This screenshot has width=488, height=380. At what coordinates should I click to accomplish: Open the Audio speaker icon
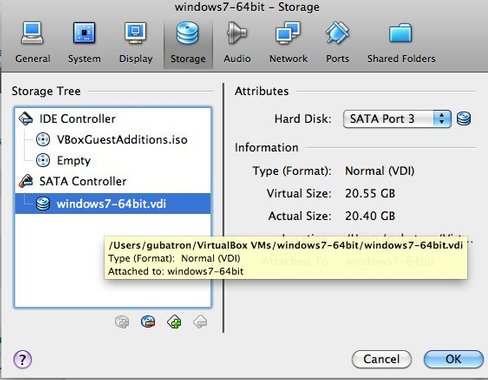(237, 33)
